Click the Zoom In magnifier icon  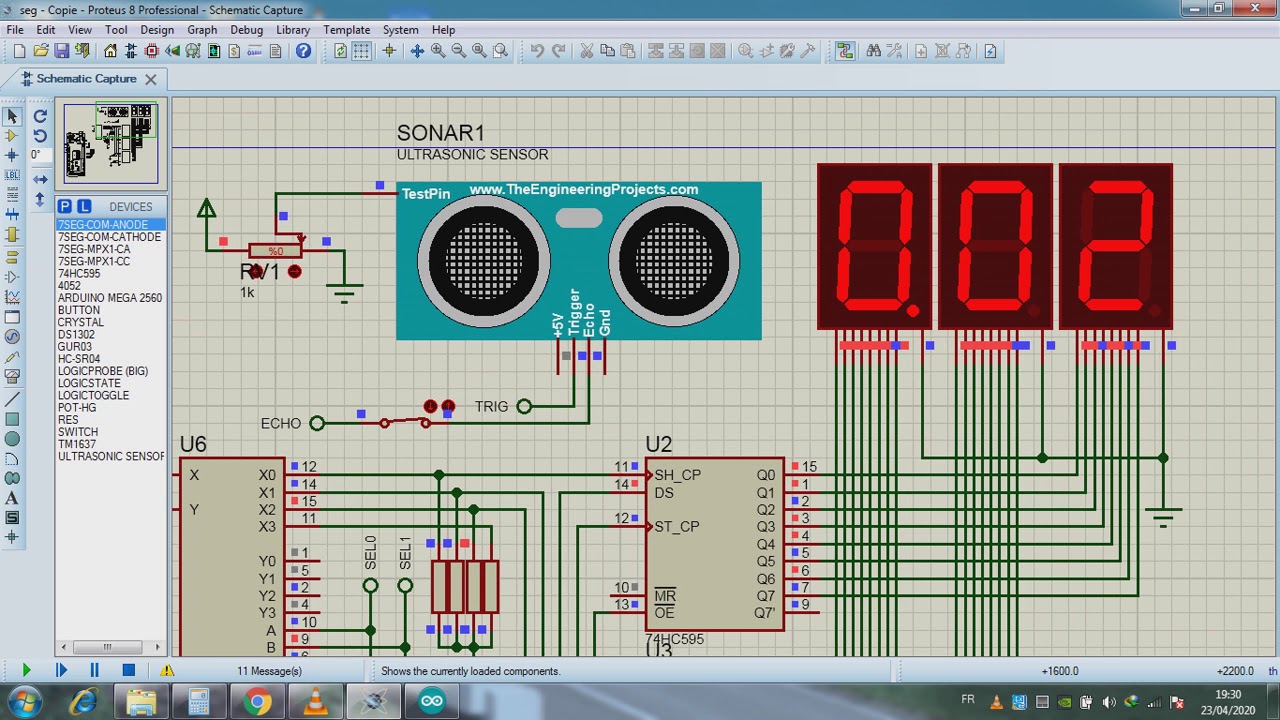coord(437,51)
